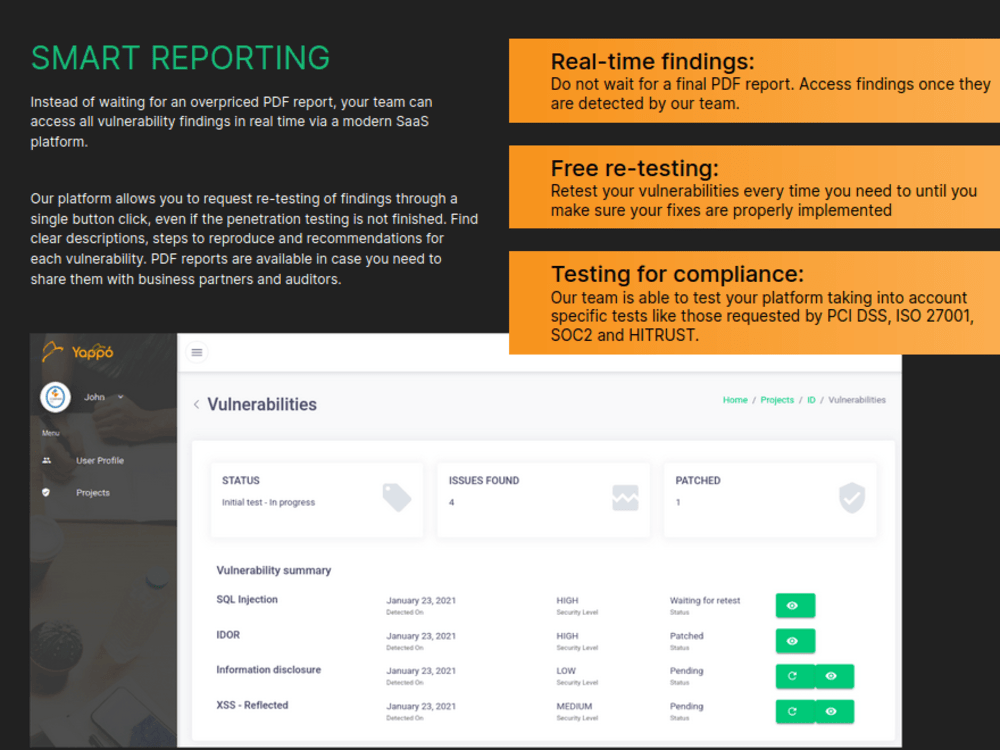This screenshot has width=1000, height=750.
Task: Click John's circular profile avatar
Action: pyautogui.click(x=55, y=397)
